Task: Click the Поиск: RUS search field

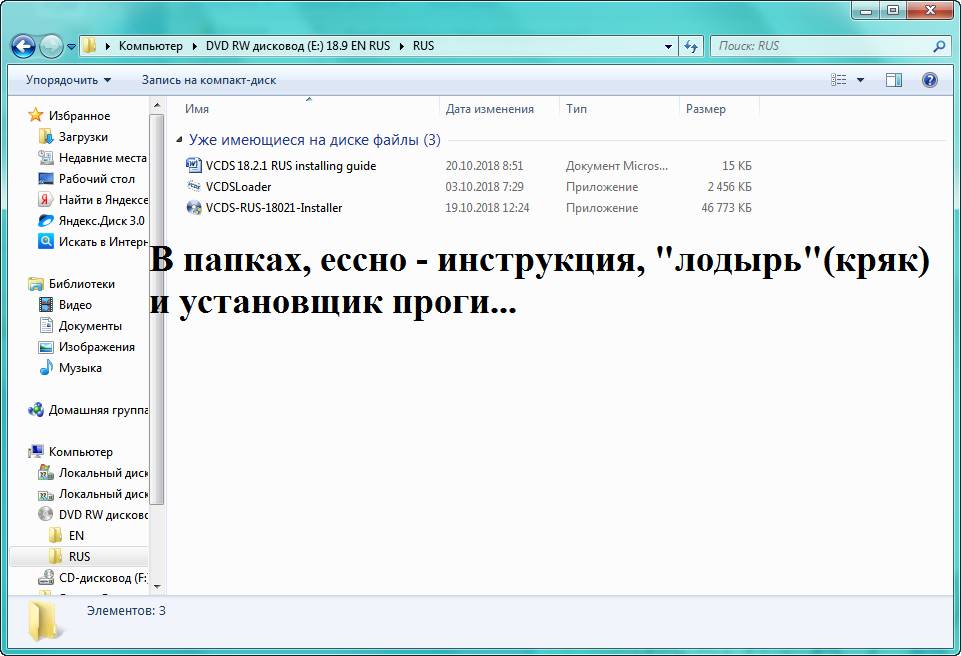Action: [x=820, y=46]
